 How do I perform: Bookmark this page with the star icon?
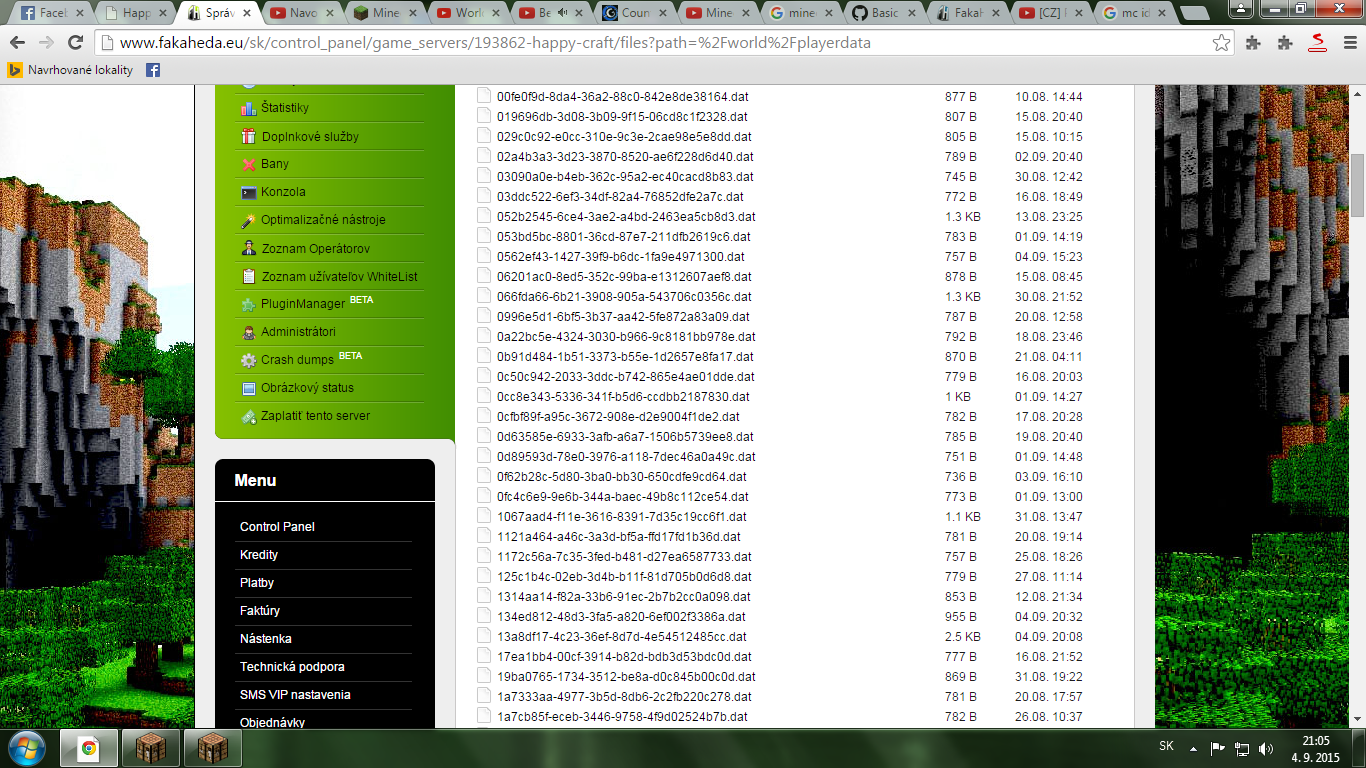pos(1221,43)
